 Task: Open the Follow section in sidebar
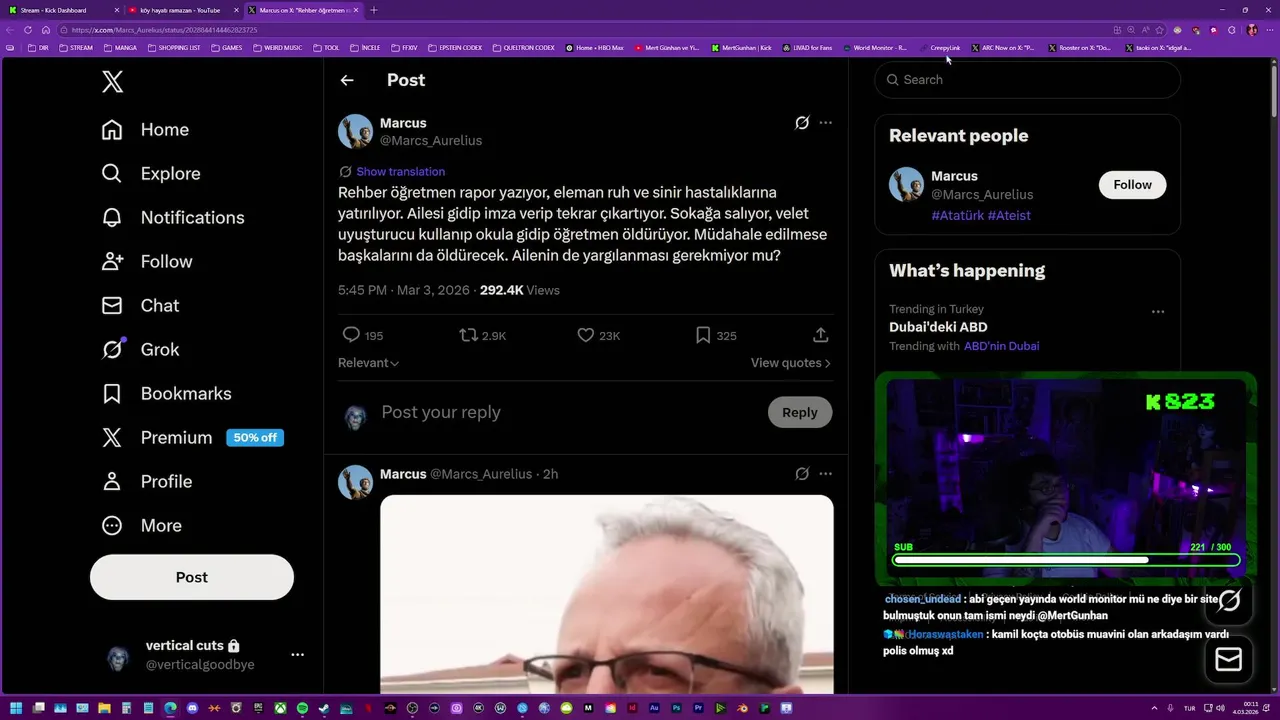coord(147,262)
